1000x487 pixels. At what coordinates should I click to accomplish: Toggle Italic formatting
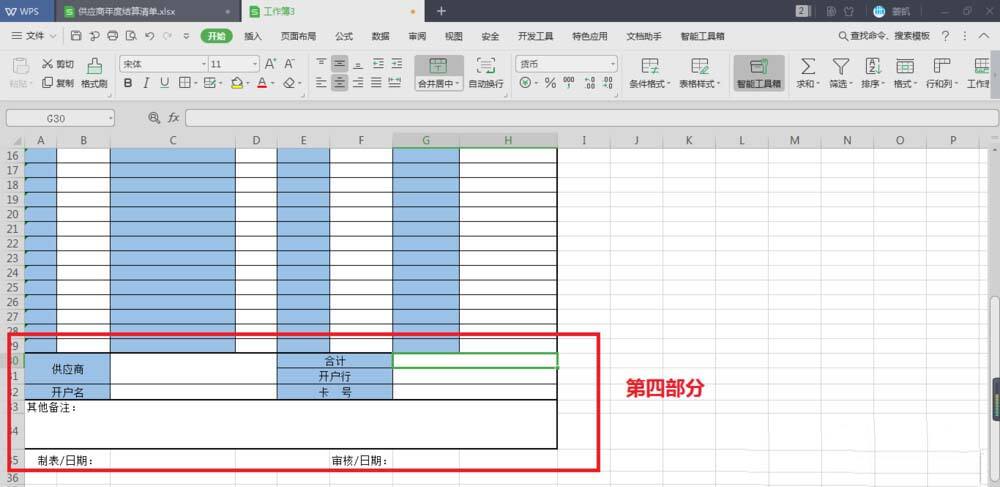(146, 83)
